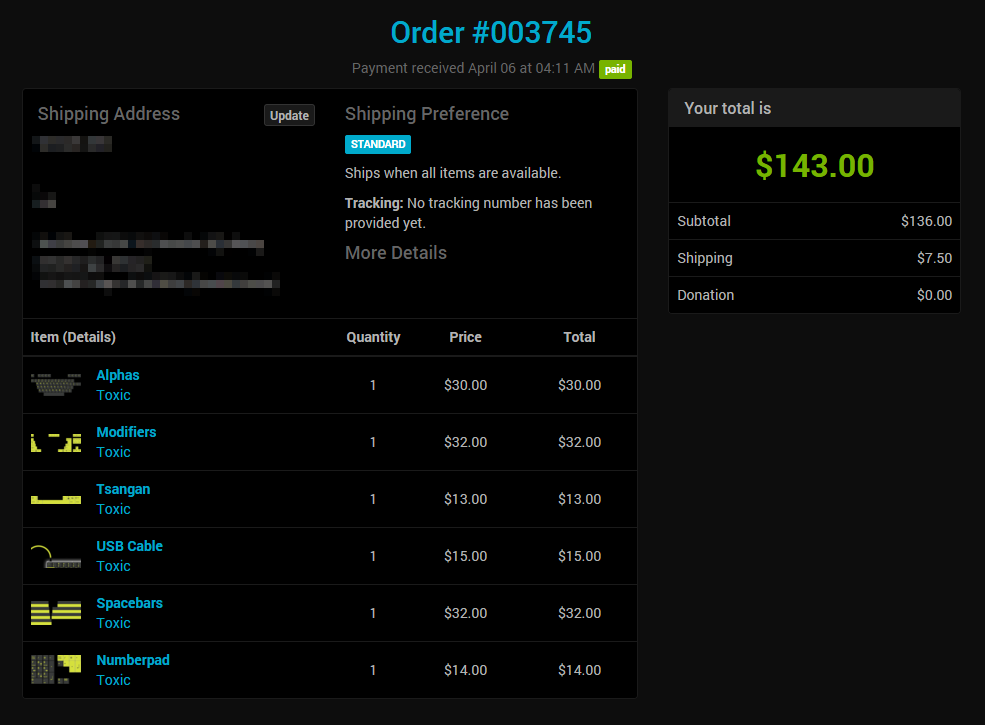Click the Toxic link under Numberpad
985x725 pixels.
point(114,680)
